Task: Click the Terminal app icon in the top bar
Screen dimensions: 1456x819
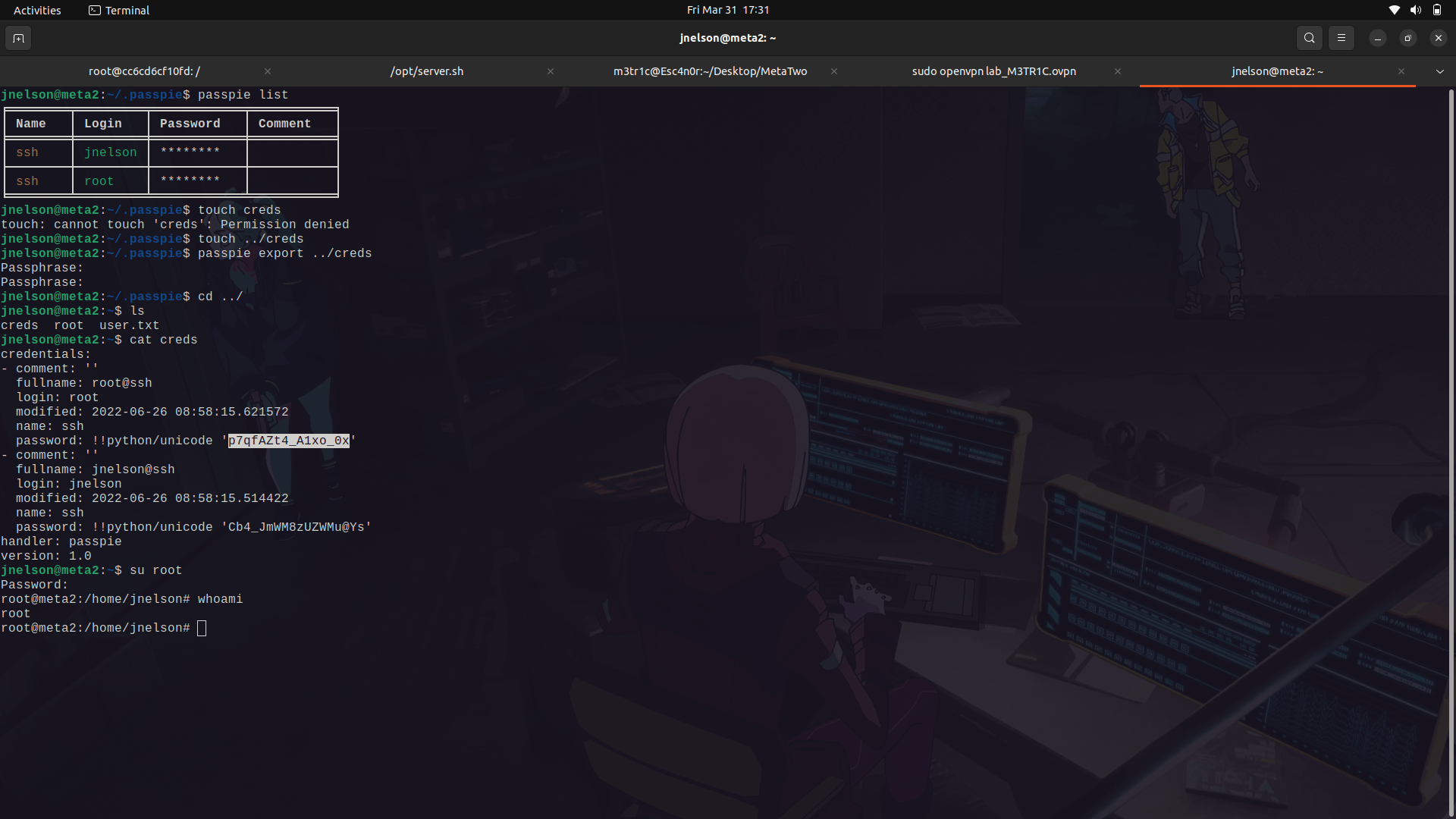Action: coord(95,10)
